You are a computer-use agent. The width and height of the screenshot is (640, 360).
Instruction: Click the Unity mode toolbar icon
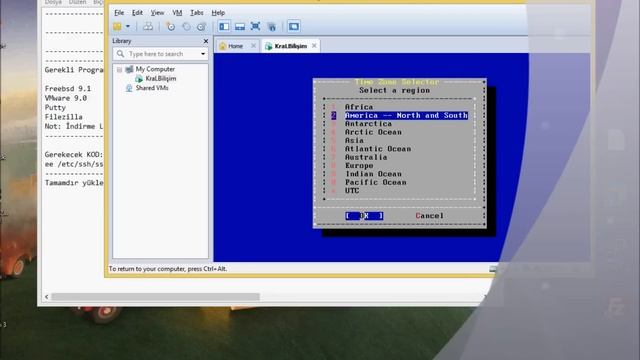272,27
